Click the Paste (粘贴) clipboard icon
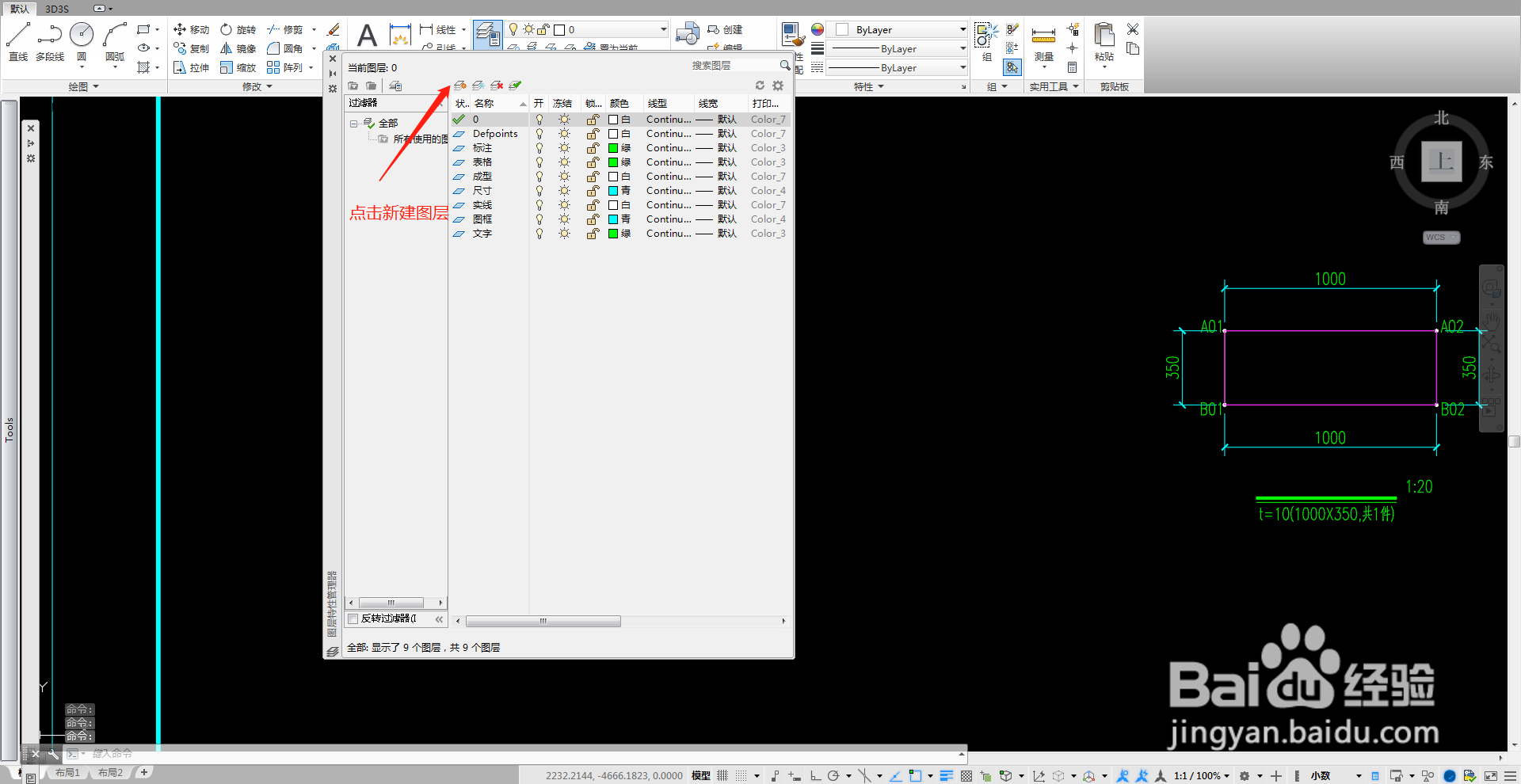 (x=1104, y=36)
